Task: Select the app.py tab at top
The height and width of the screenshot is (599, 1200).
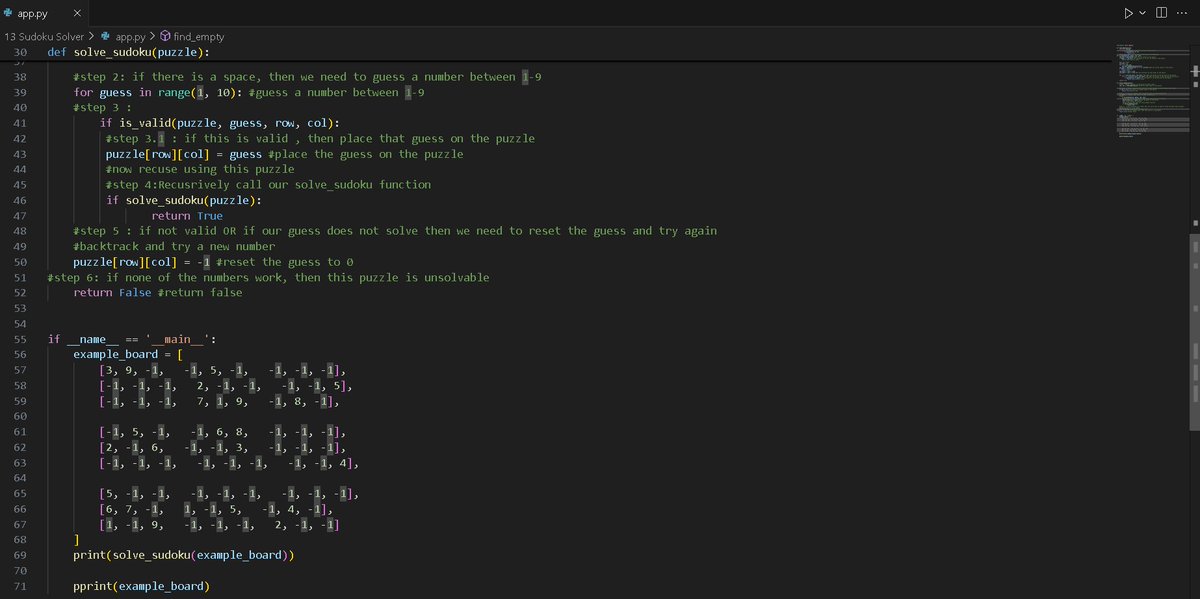Action: (45, 13)
